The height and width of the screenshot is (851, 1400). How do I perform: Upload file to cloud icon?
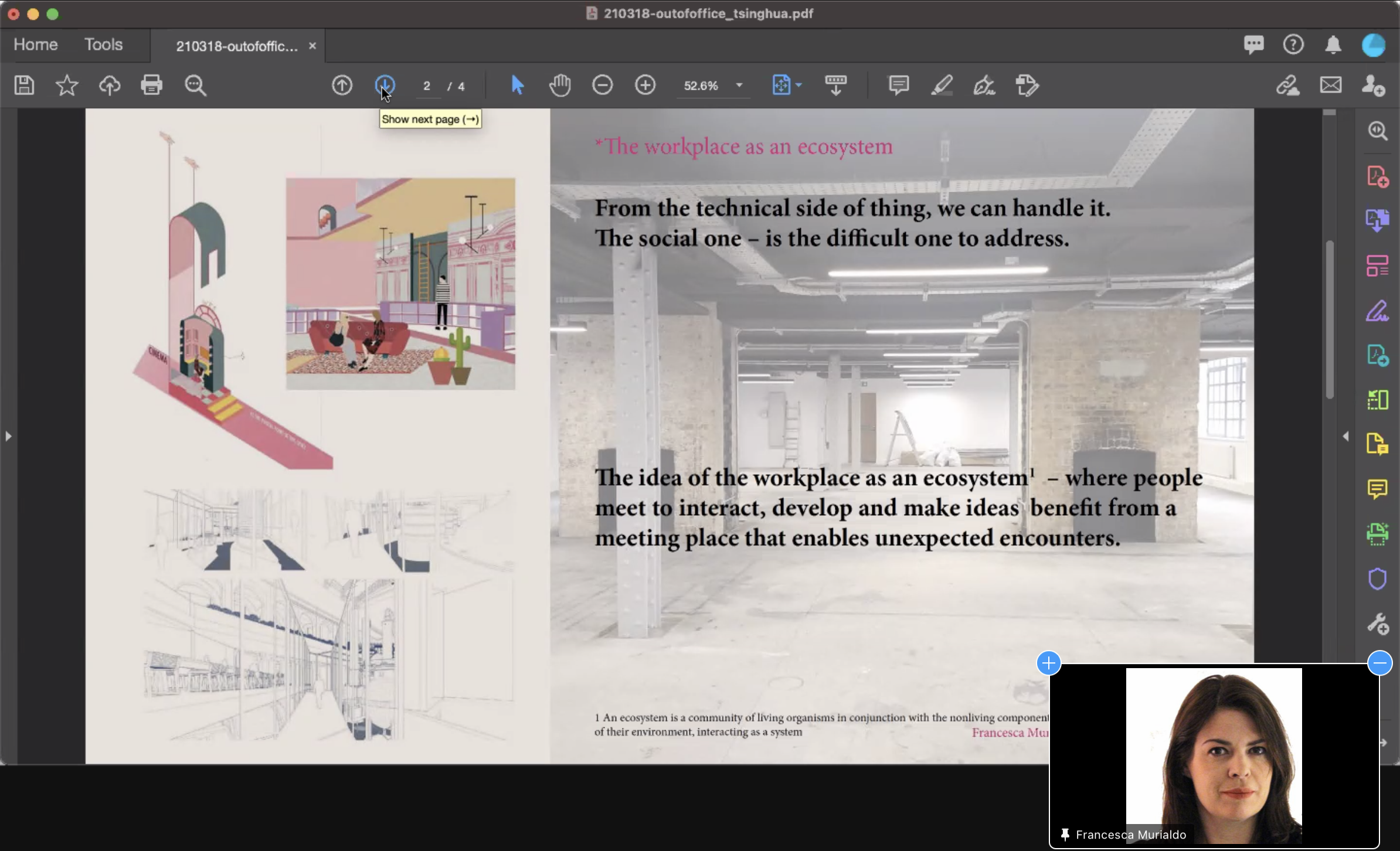click(109, 86)
